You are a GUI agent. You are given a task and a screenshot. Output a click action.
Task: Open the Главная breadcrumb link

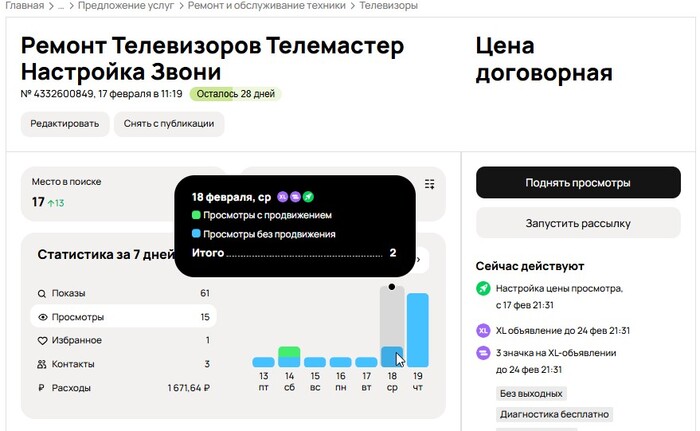[25, 6]
